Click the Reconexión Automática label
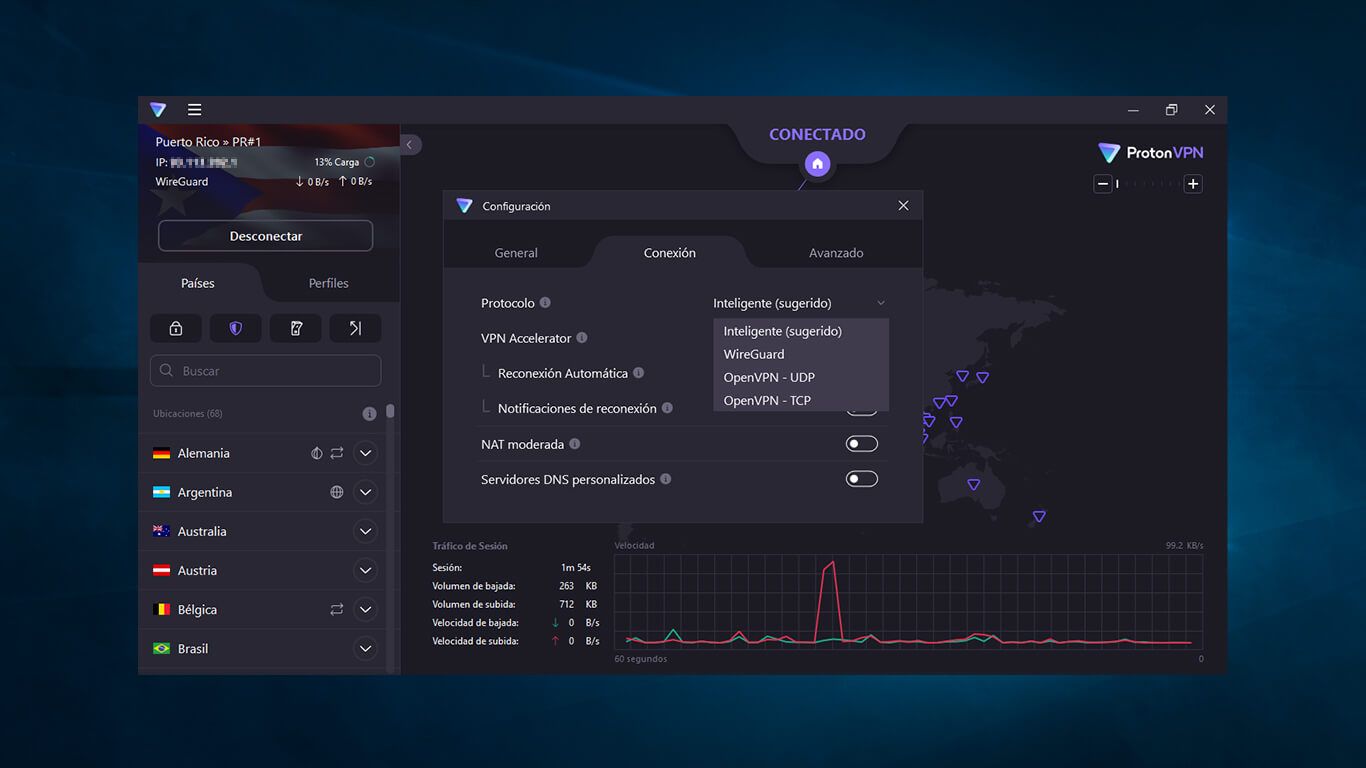 pos(563,373)
